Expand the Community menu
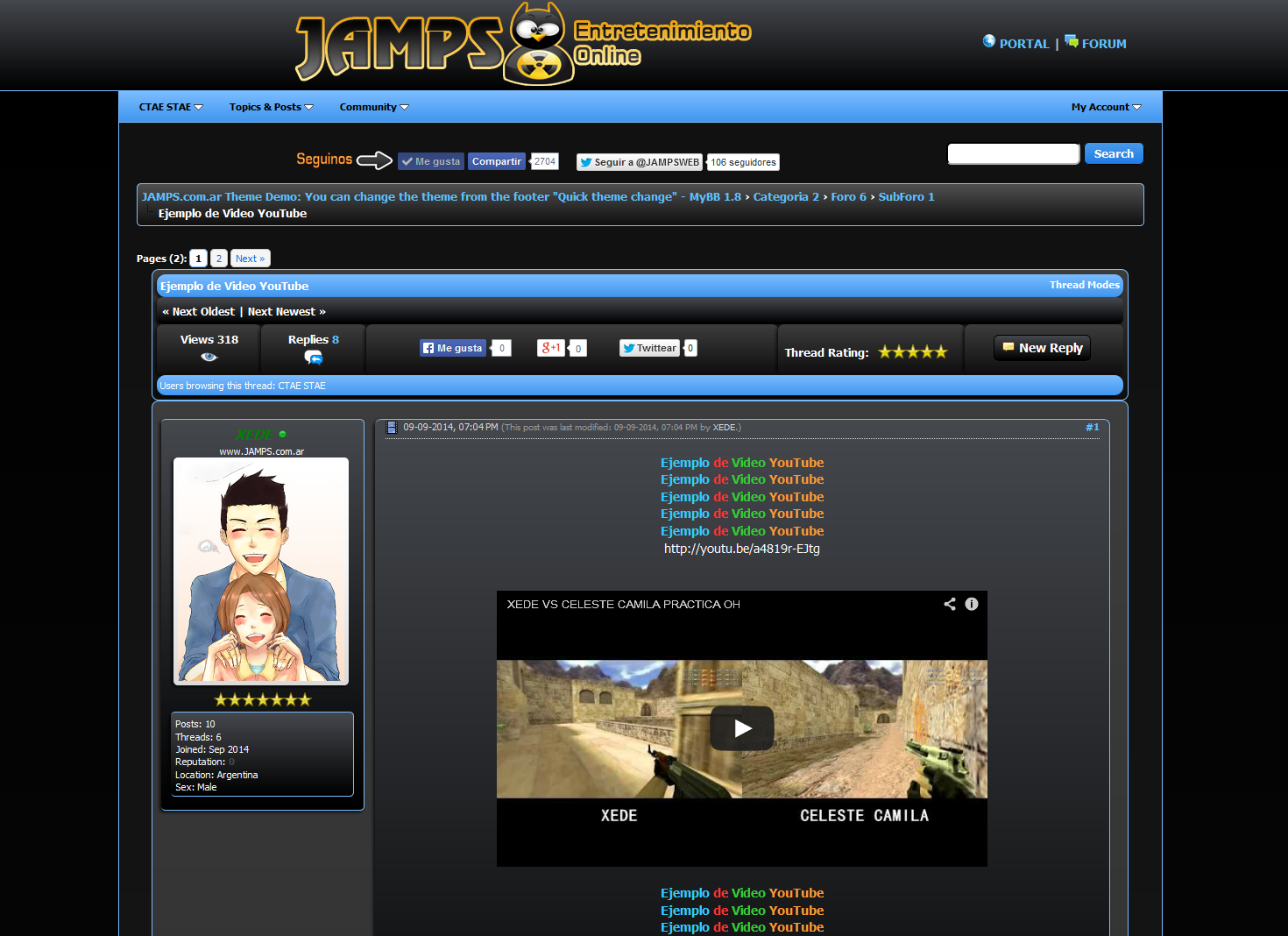This screenshot has height=936, width=1288. pyautogui.click(x=374, y=107)
